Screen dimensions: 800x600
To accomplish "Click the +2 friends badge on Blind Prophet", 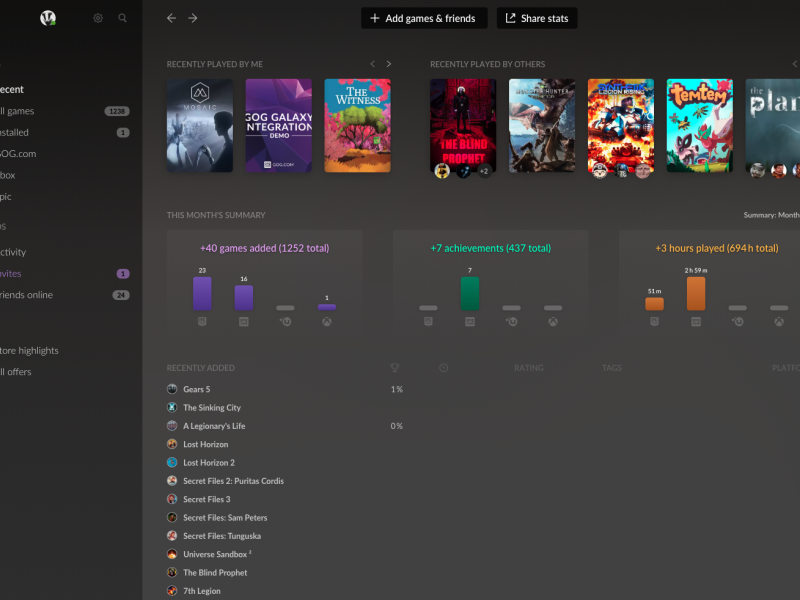I will pyautogui.click(x=484, y=171).
